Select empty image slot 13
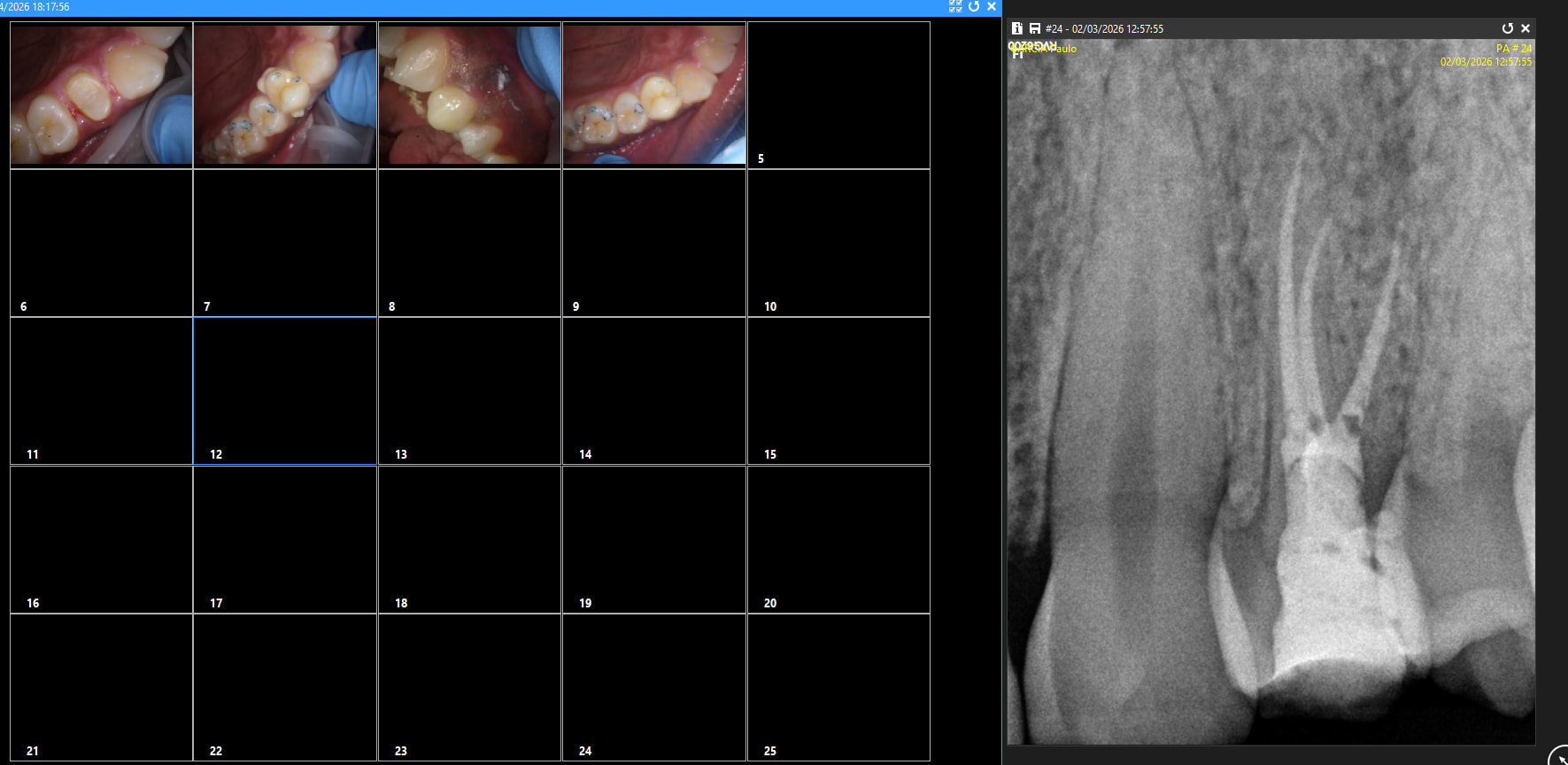This screenshot has height=765, width=1568. (x=469, y=390)
